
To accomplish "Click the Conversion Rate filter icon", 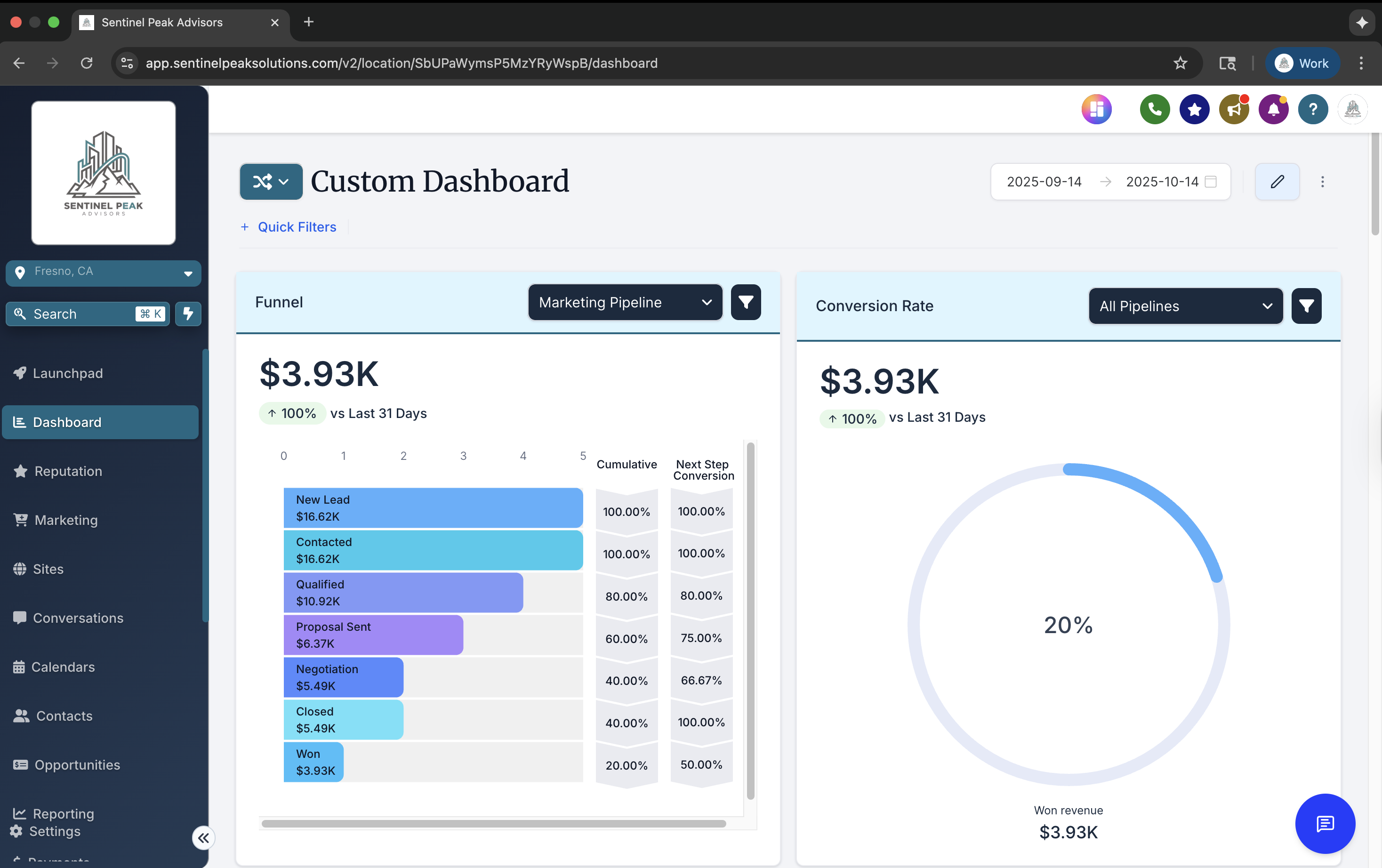I will point(1306,306).
